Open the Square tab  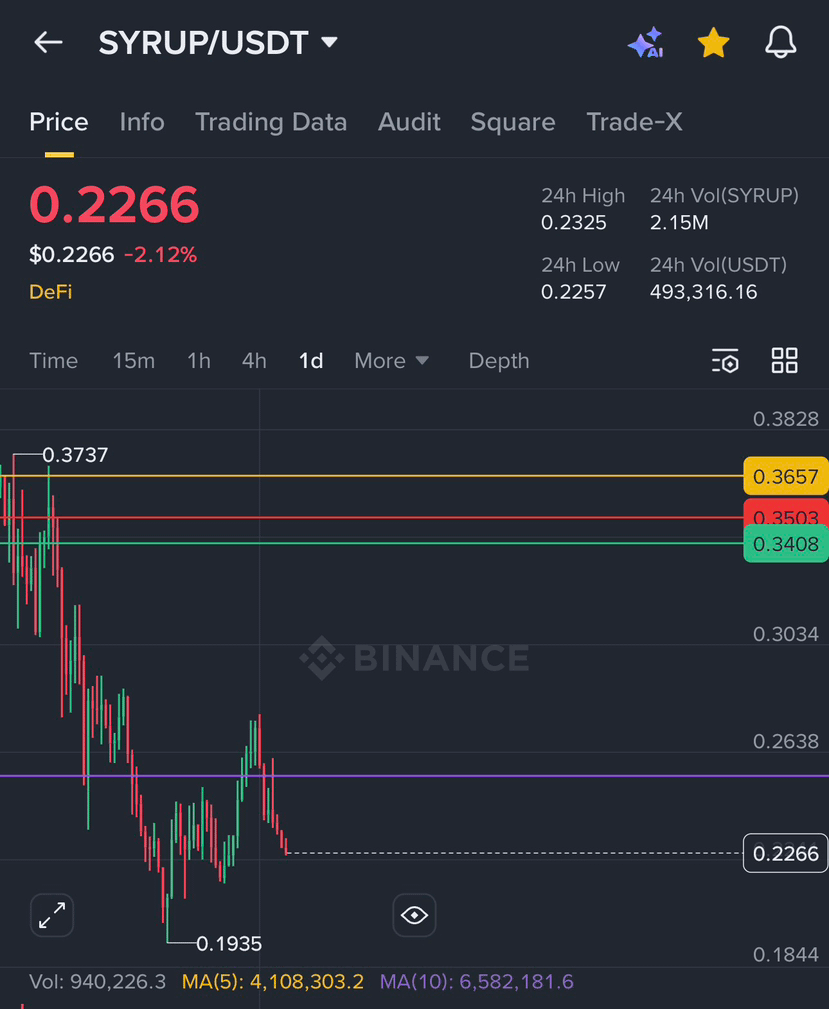[x=513, y=122]
